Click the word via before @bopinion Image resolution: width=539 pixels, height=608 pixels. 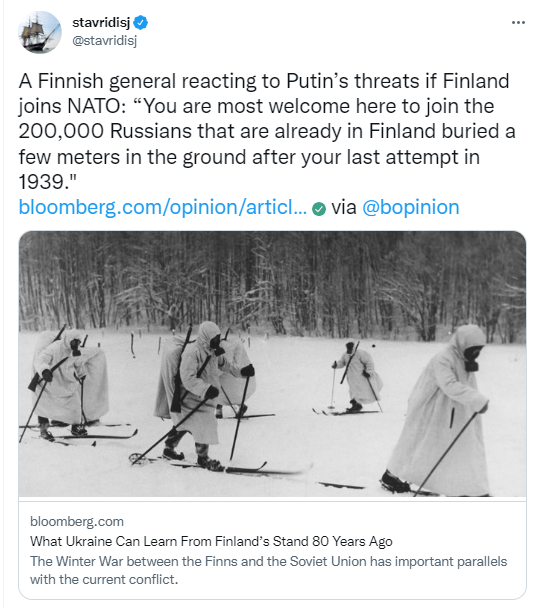point(344,207)
